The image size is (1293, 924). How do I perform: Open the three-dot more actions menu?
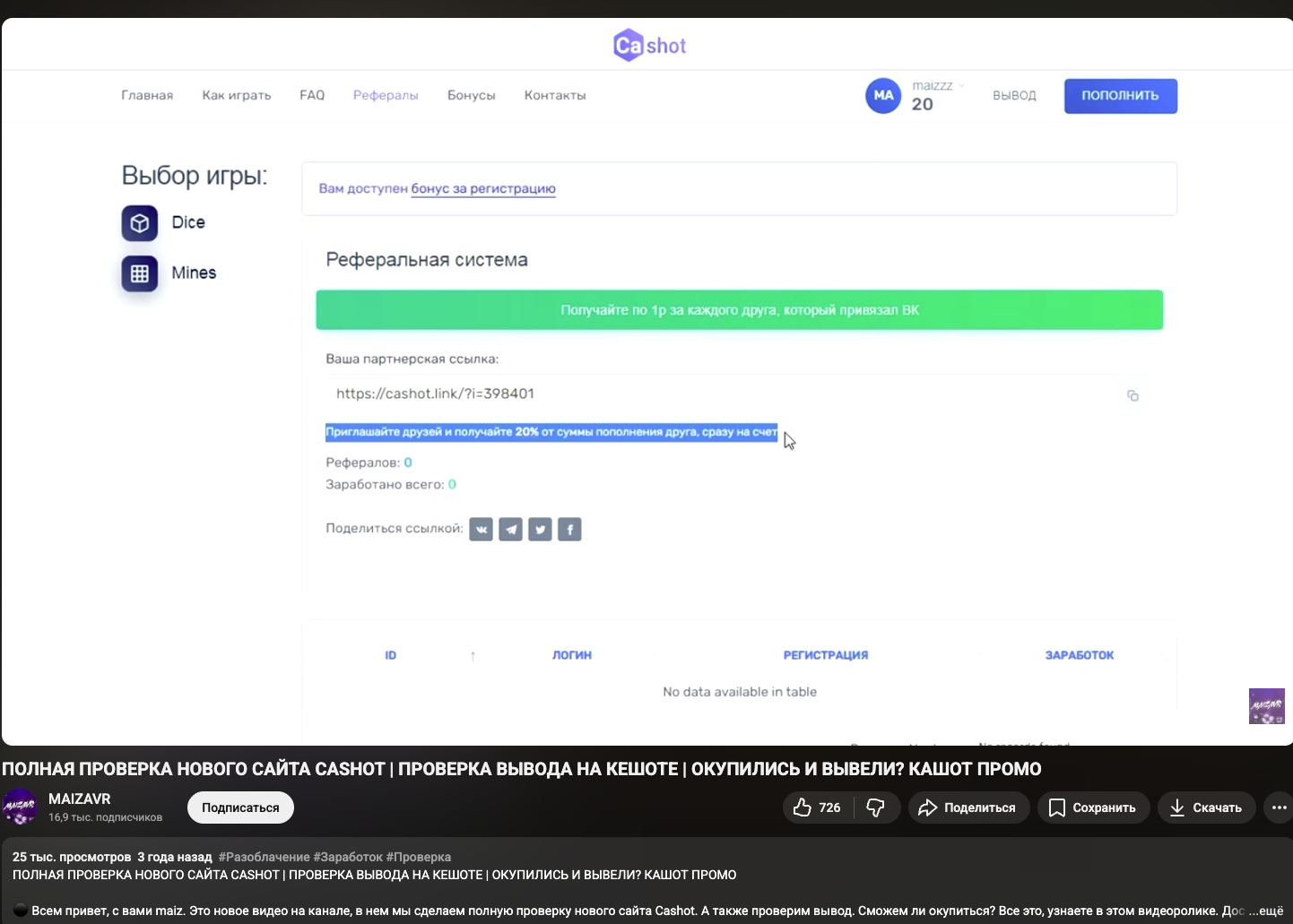(1279, 807)
